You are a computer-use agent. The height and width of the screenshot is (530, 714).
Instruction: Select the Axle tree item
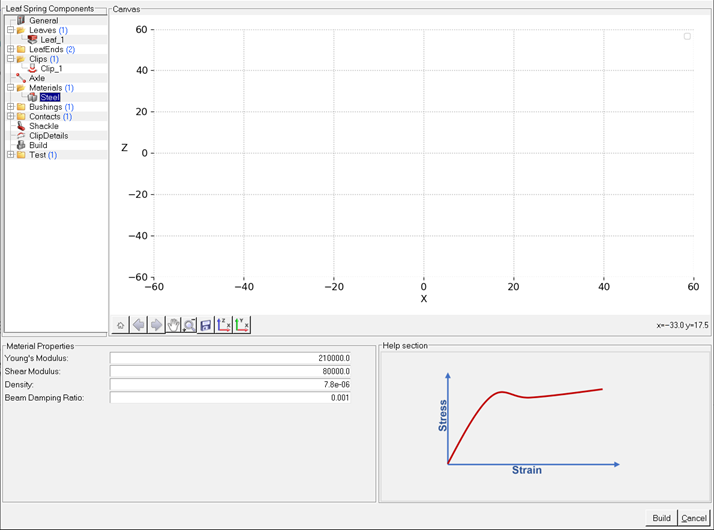[37, 78]
